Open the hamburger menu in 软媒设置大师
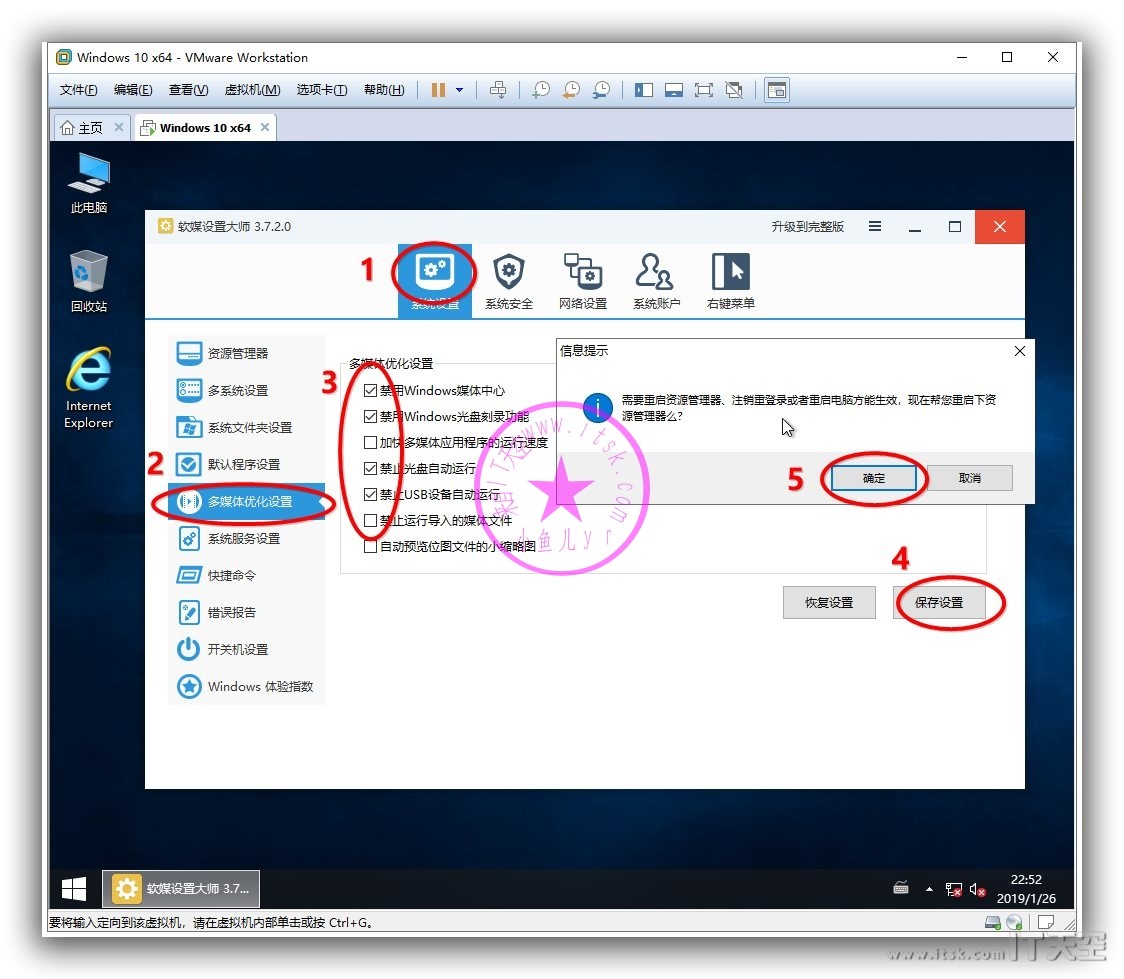This screenshot has height=979, width=1124. (x=875, y=226)
